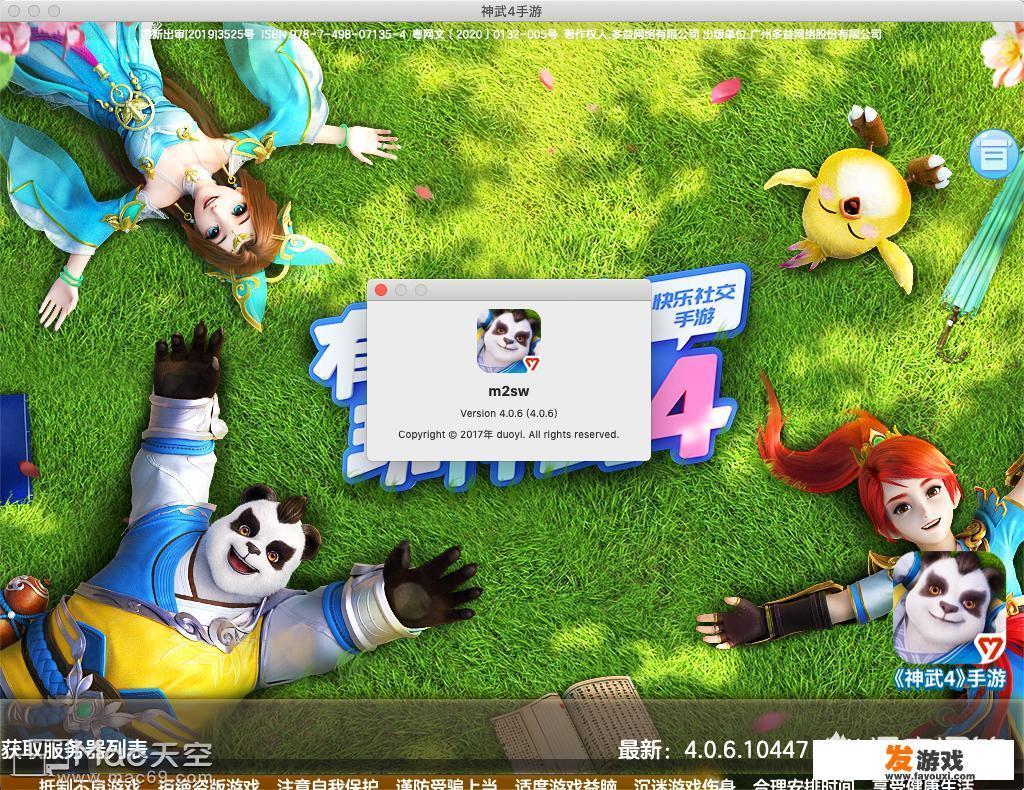
Task: Click the 'm2sw' app name text
Action: pyautogui.click(x=509, y=391)
